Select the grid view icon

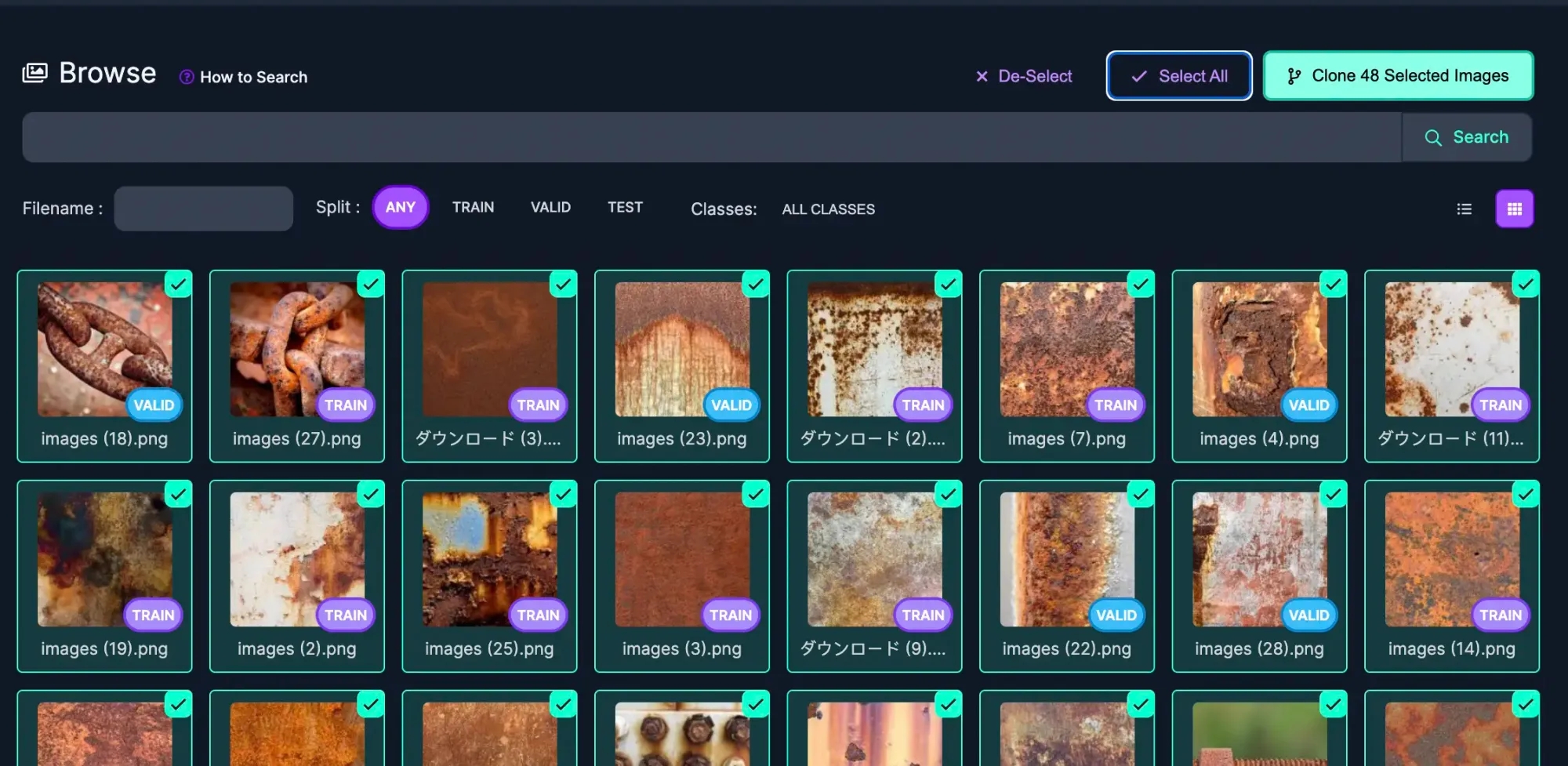[1514, 209]
